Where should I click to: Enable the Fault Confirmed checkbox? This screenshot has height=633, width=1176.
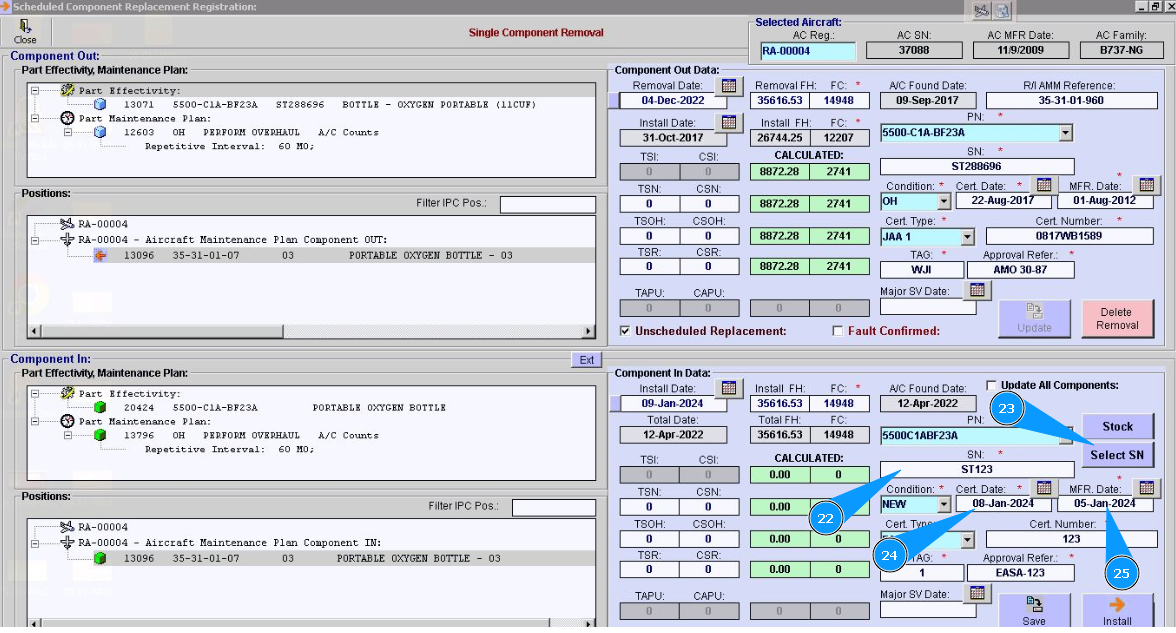pos(838,331)
